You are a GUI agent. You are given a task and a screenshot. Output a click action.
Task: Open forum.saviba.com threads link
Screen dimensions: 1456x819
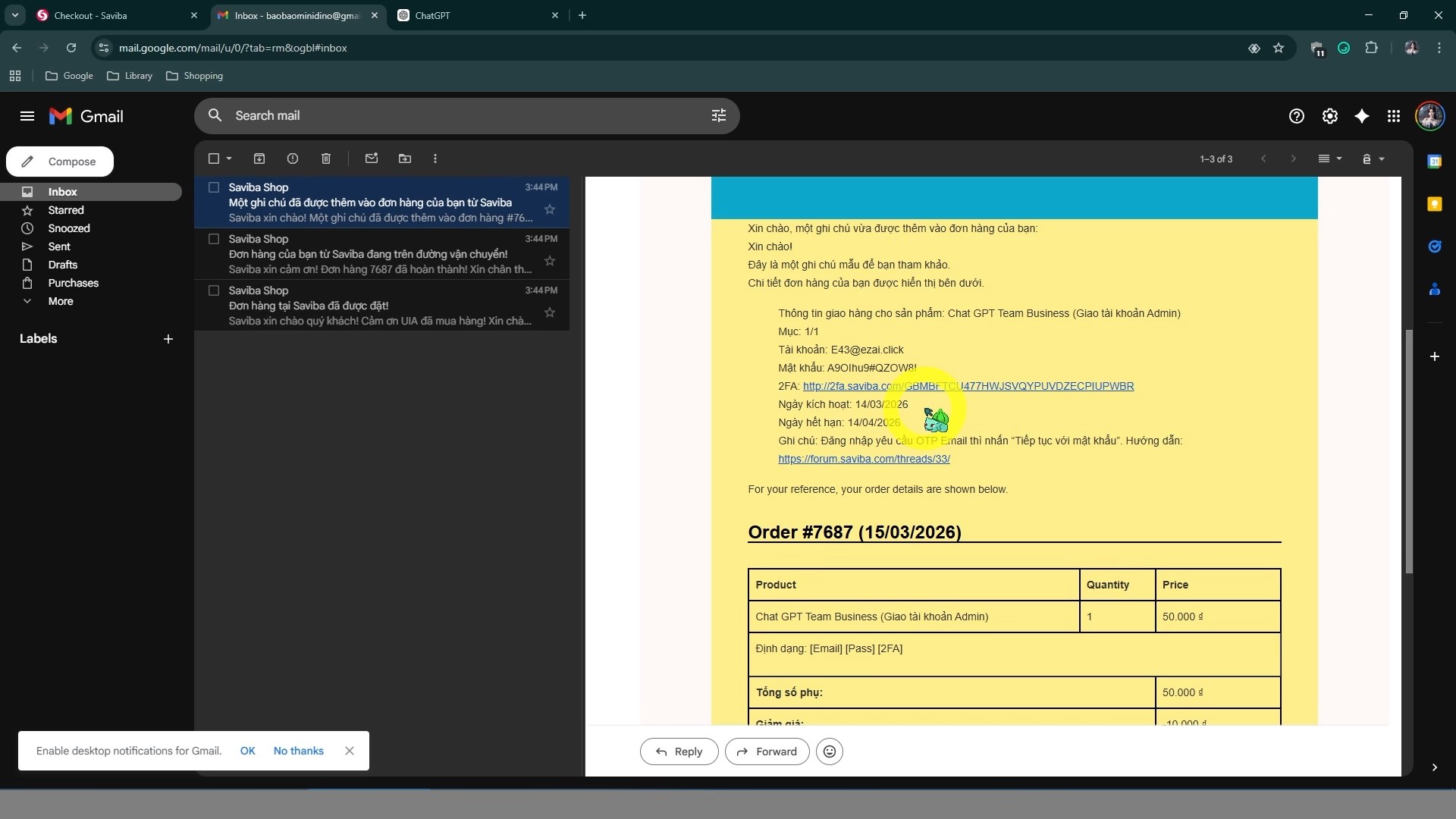pyautogui.click(x=864, y=459)
